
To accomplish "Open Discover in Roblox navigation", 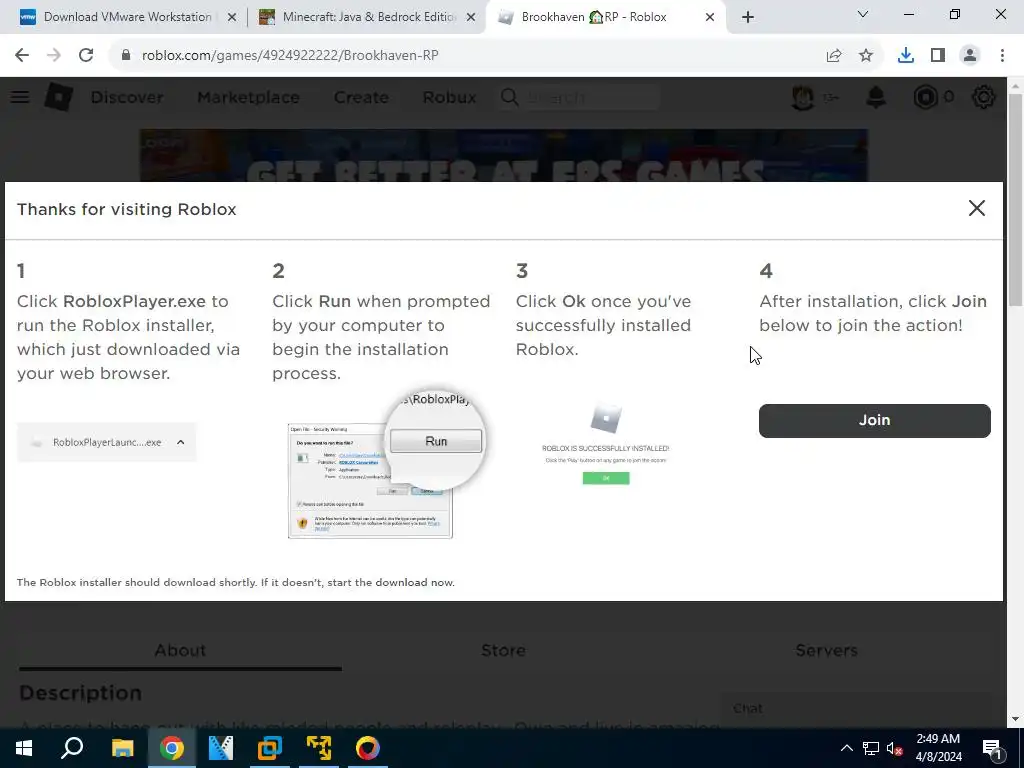I will [127, 97].
